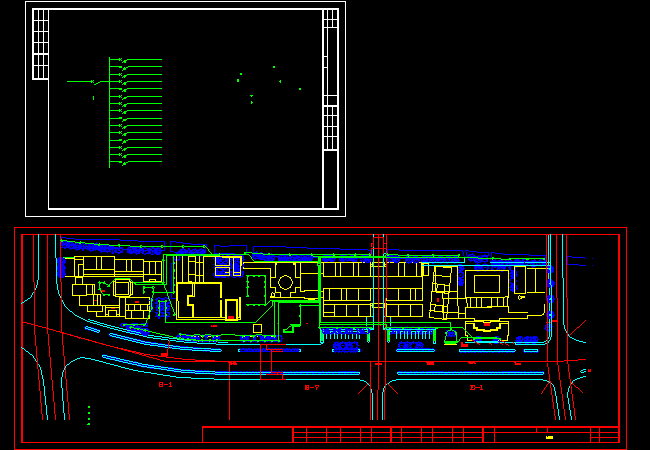Viewport: 650px width, 450px height.
Task: Click the middle road label text
Action: point(312,387)
